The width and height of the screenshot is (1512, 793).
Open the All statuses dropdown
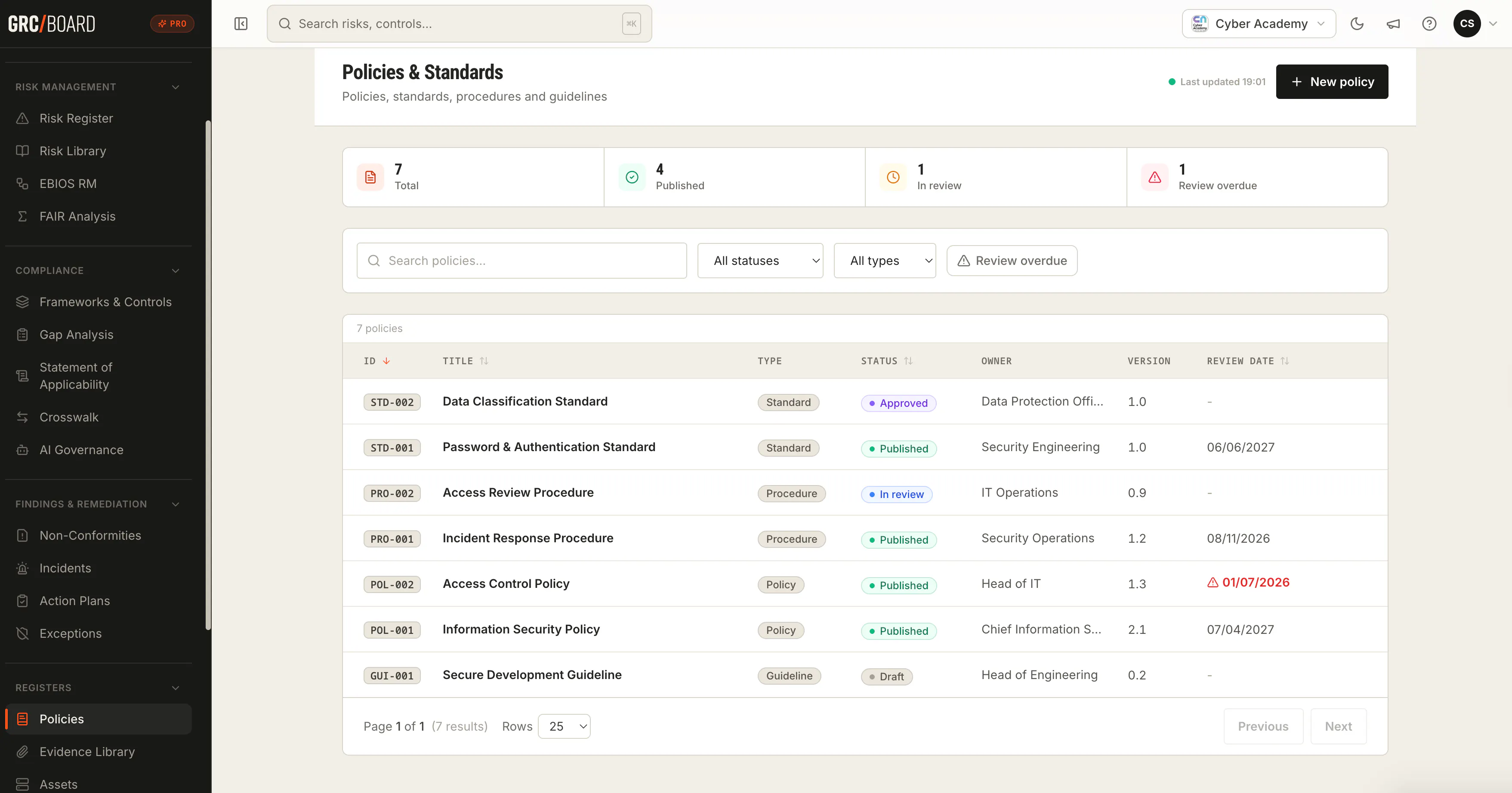click(760, 261)
